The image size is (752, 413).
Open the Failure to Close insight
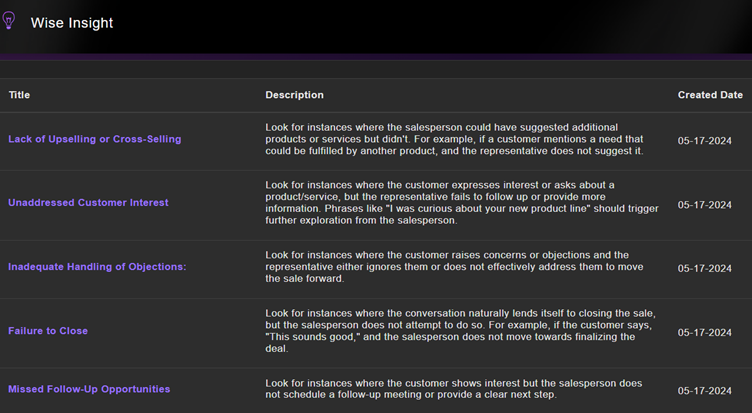click(x=48, y=331)
